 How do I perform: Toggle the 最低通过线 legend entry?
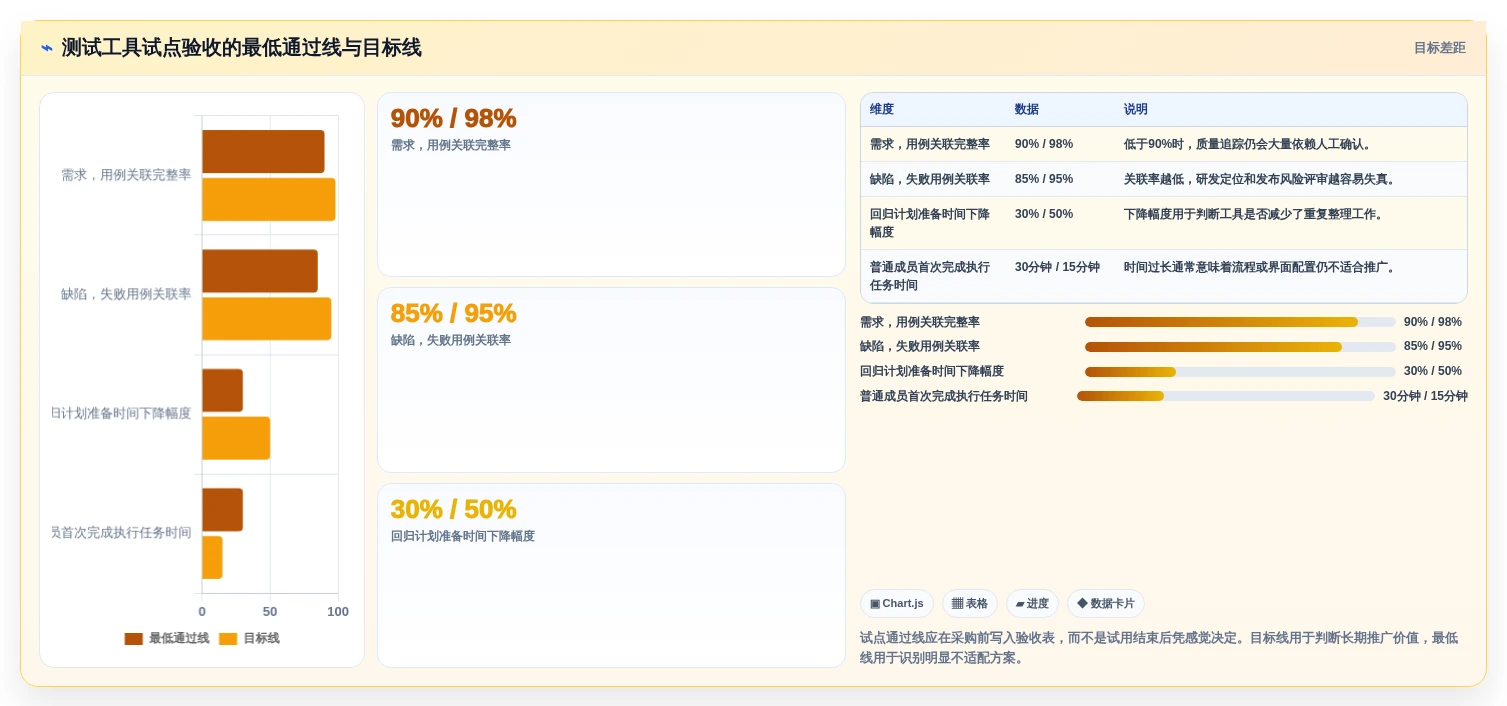click(x=167, y=638)
